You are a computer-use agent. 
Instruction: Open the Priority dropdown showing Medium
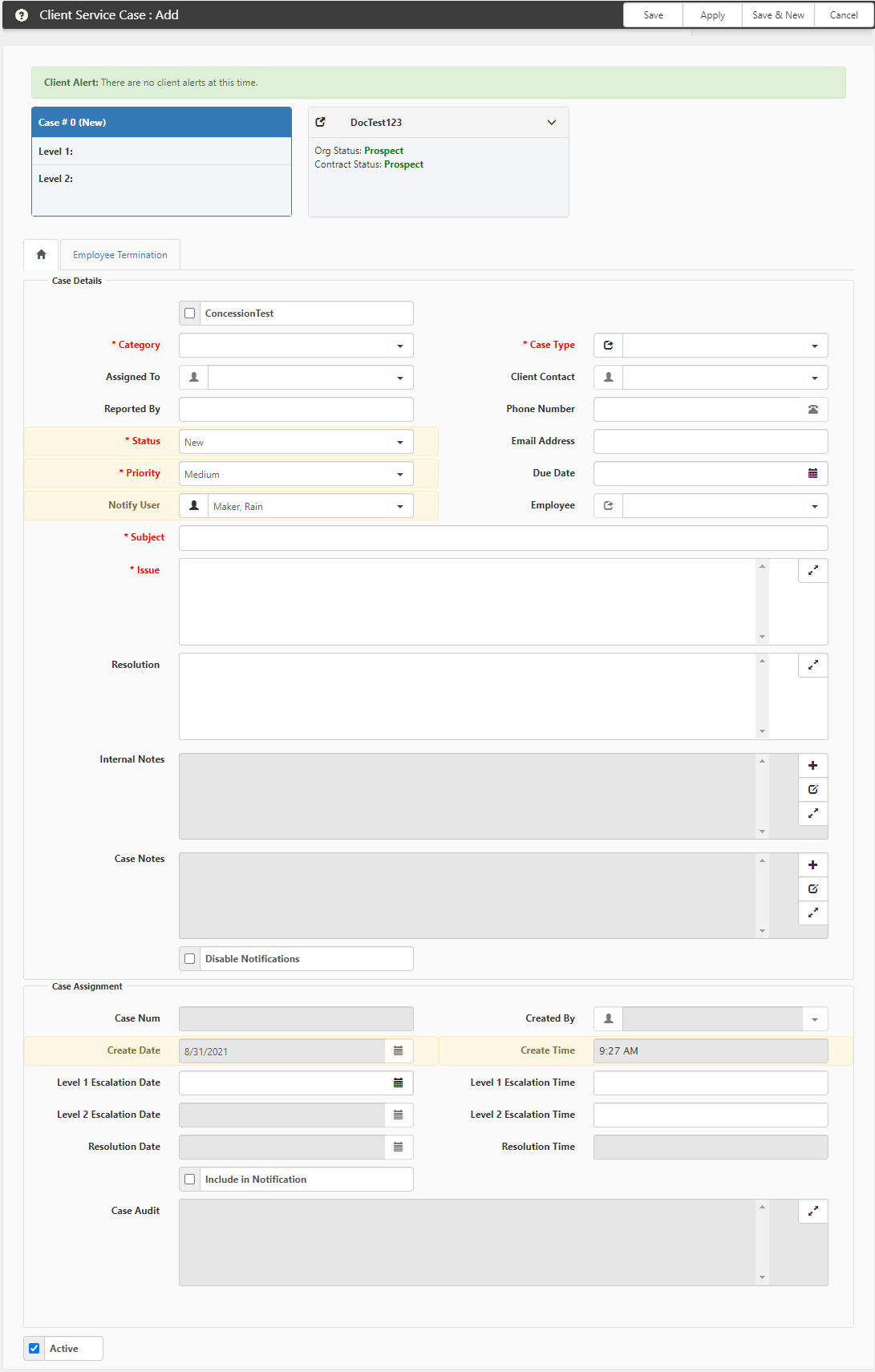pos(296,474)
